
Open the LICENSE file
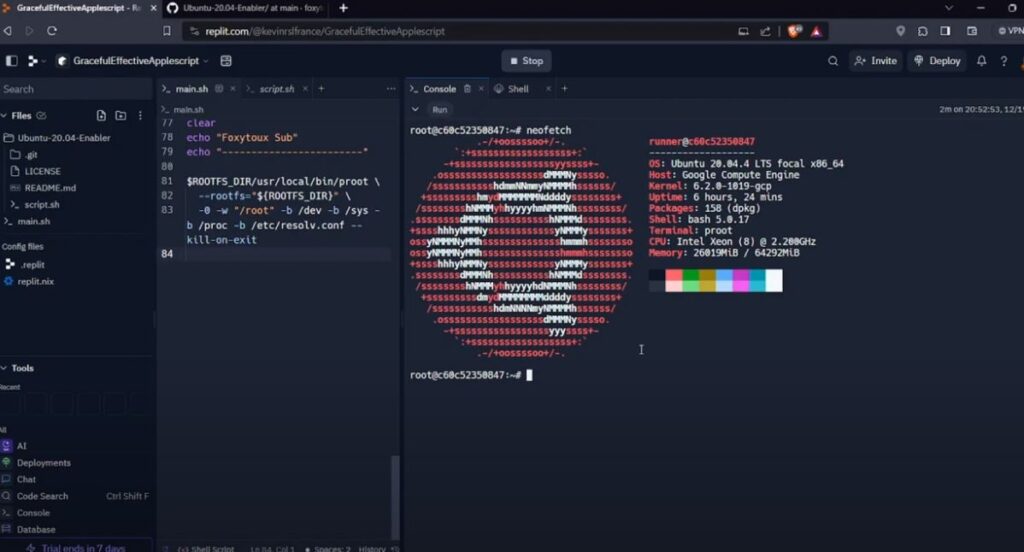click(42, 171)
